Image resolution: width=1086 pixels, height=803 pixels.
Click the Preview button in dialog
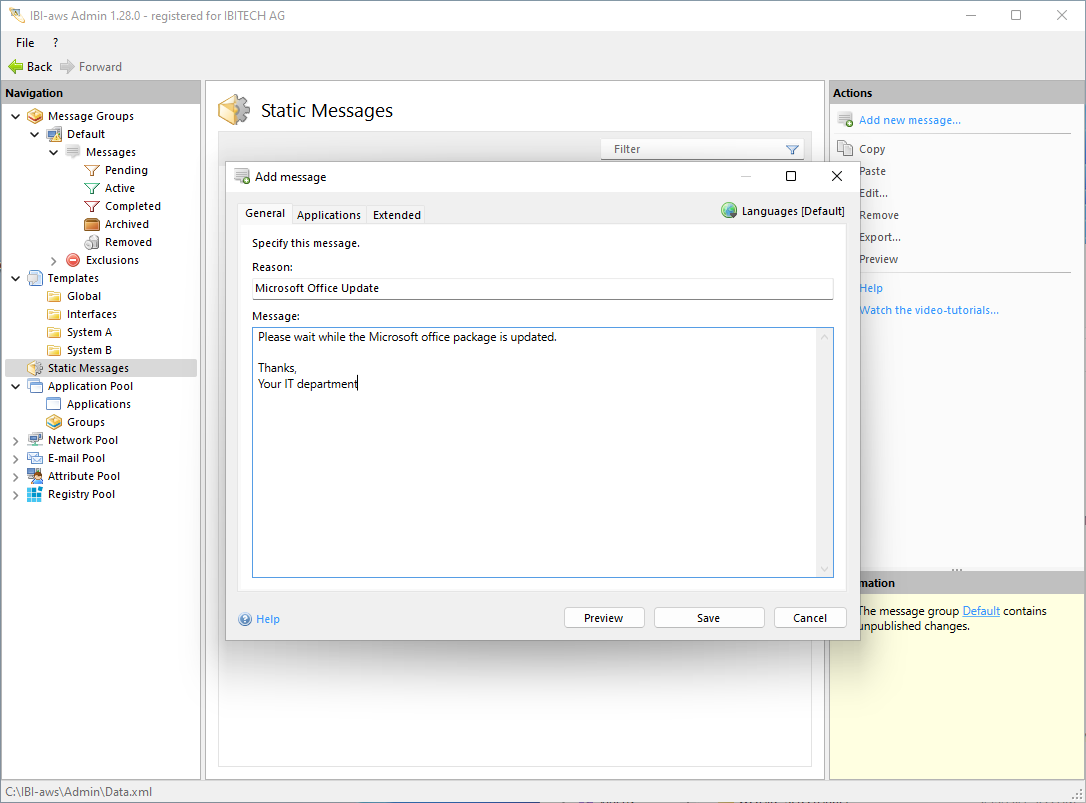(603, 618)
